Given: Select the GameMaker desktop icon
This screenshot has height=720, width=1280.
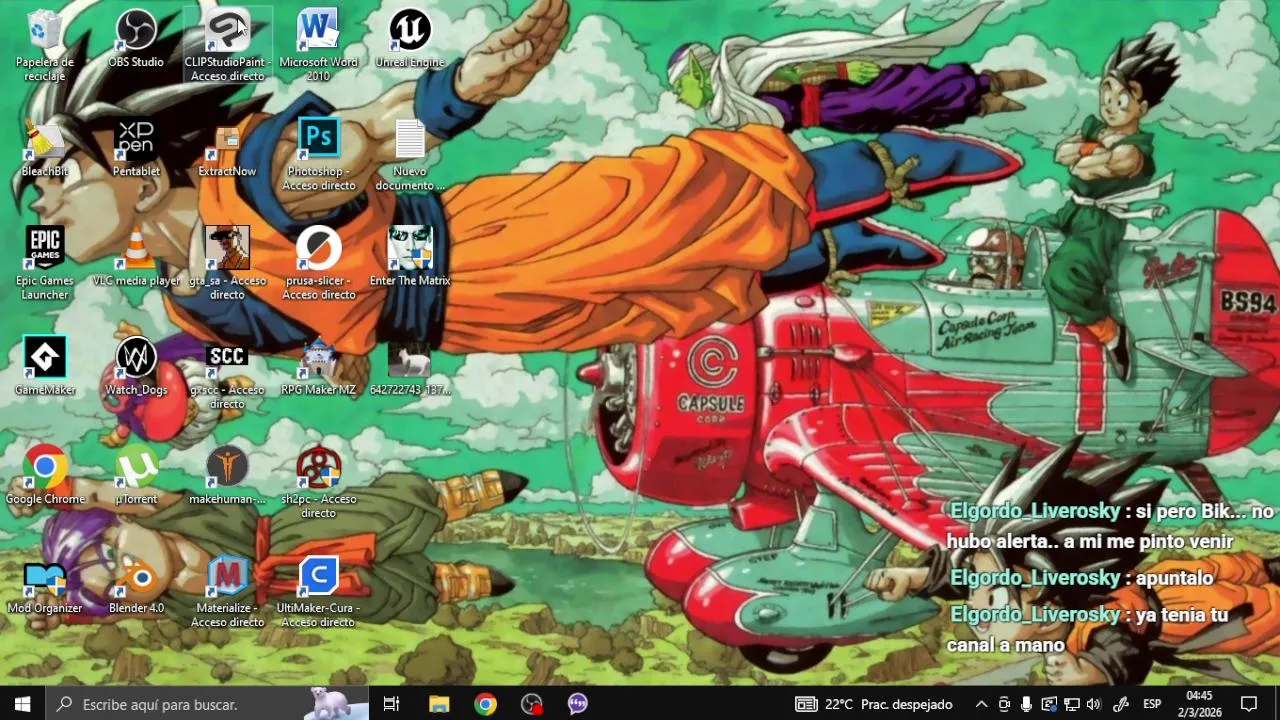Looking at the screenshot, I should [x=45, y=367].
